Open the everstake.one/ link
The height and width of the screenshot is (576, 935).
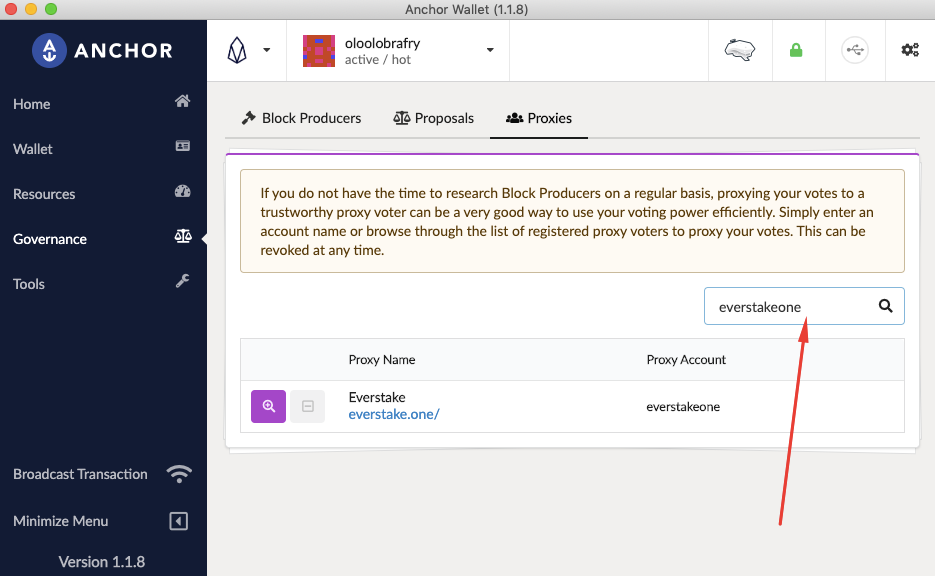(394, 414)
